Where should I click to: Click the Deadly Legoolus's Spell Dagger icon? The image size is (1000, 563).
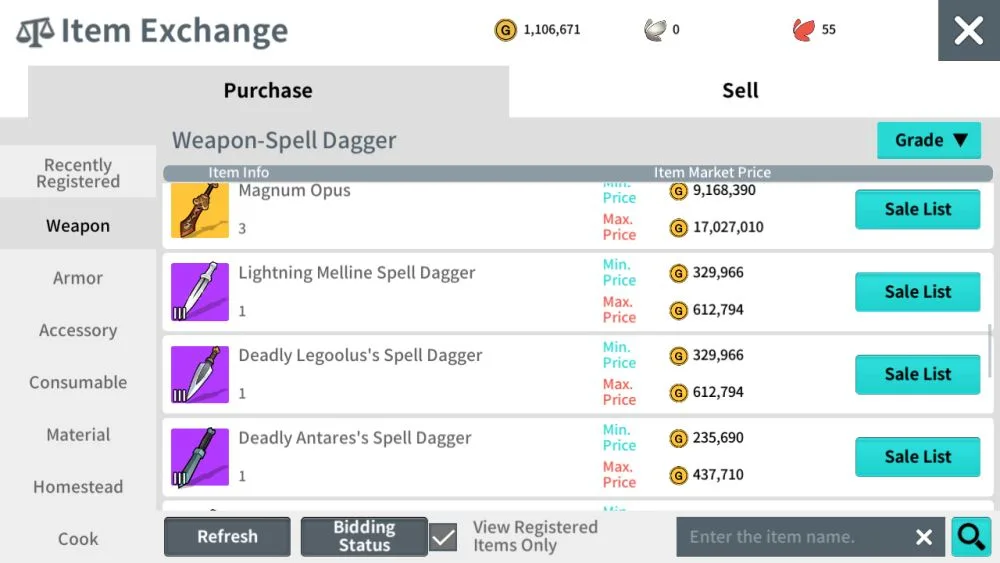pyautogui.click(x=200, y=374)
